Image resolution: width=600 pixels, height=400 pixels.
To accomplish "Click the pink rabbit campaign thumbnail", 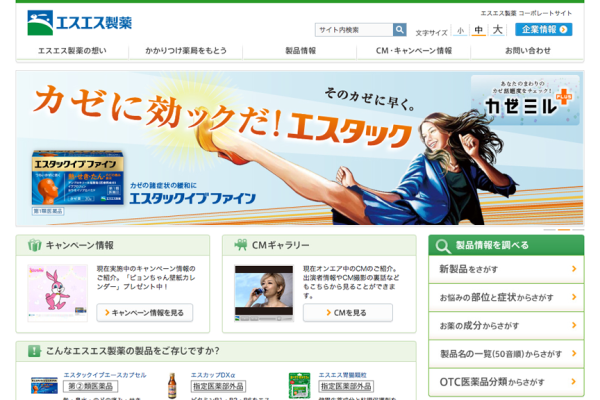I will (x=57, y=293).
